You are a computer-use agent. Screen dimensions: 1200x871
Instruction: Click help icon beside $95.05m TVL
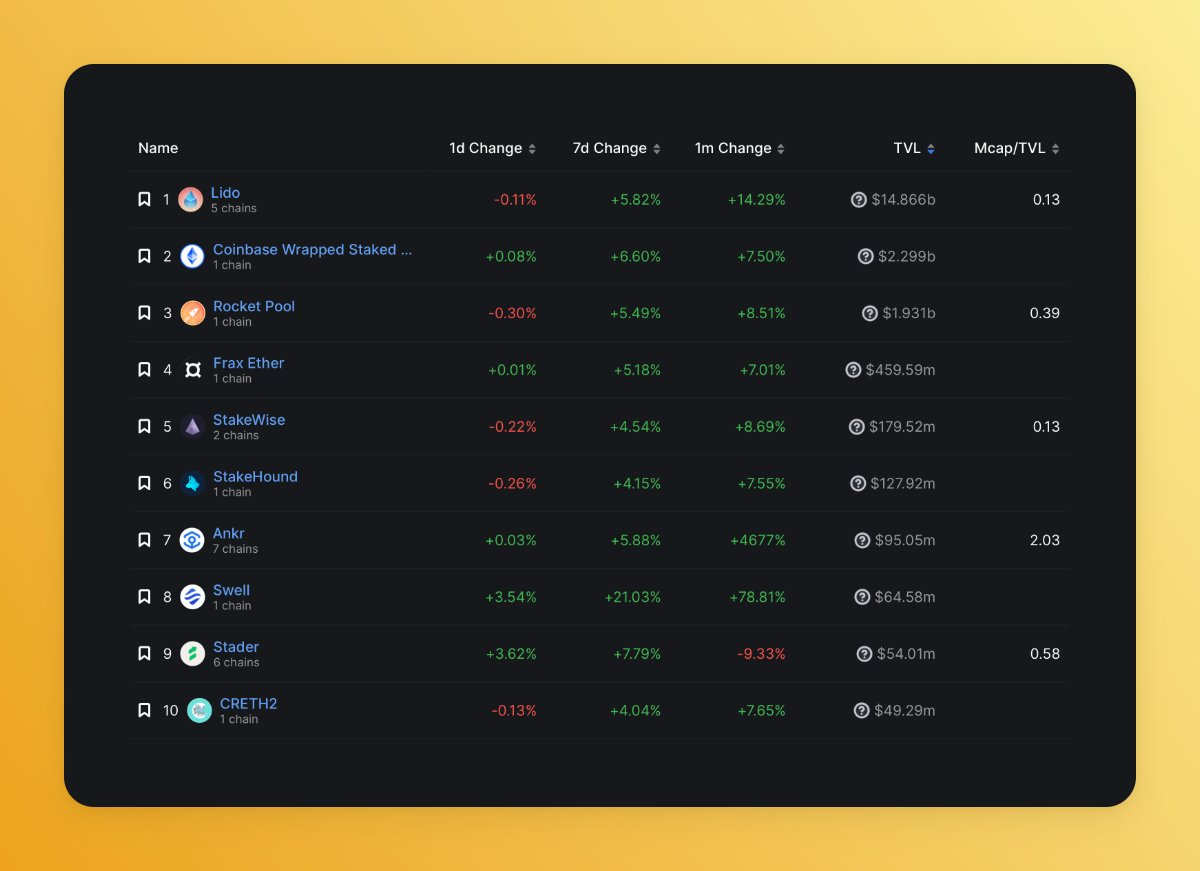point(862,540)
